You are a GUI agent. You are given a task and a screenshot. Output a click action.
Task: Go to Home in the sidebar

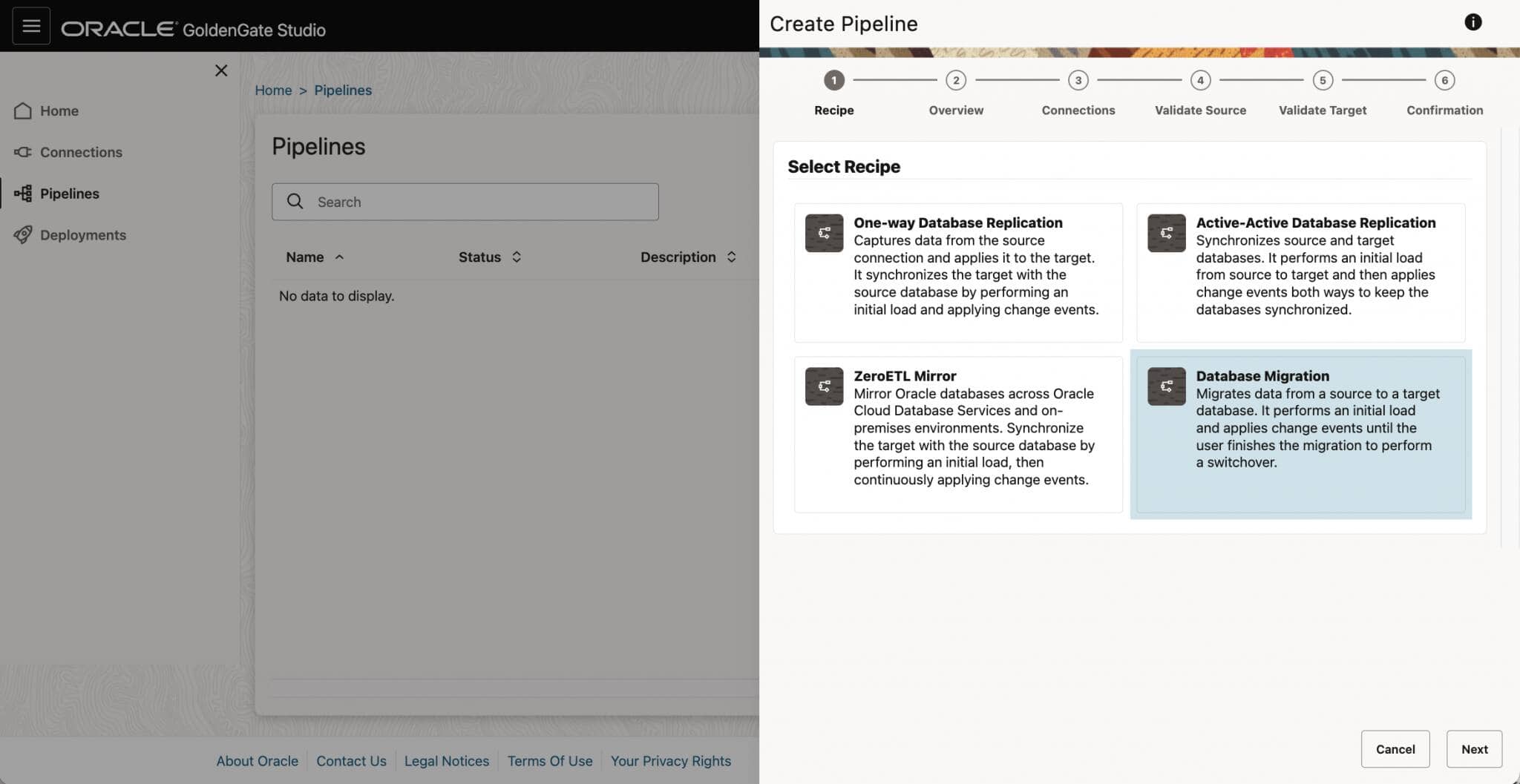point(59,111)
